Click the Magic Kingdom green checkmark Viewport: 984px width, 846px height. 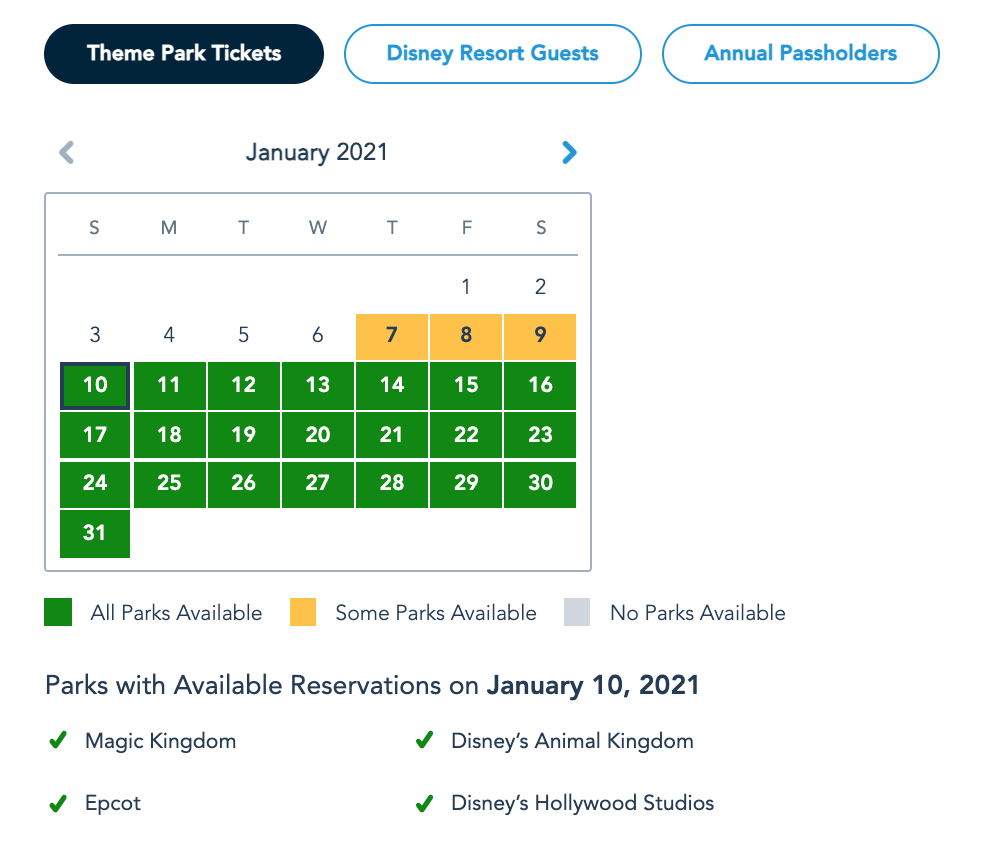click(x=59, y=741)
